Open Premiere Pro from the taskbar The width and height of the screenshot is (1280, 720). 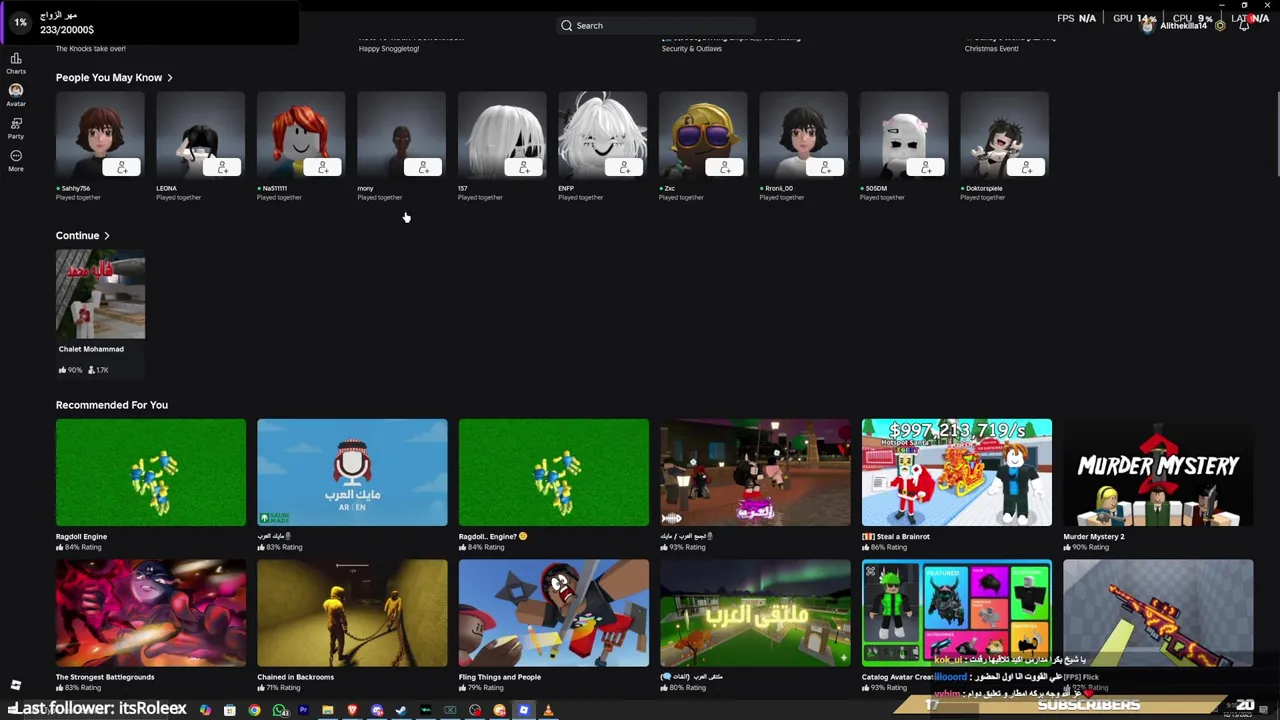pos(303,710)
